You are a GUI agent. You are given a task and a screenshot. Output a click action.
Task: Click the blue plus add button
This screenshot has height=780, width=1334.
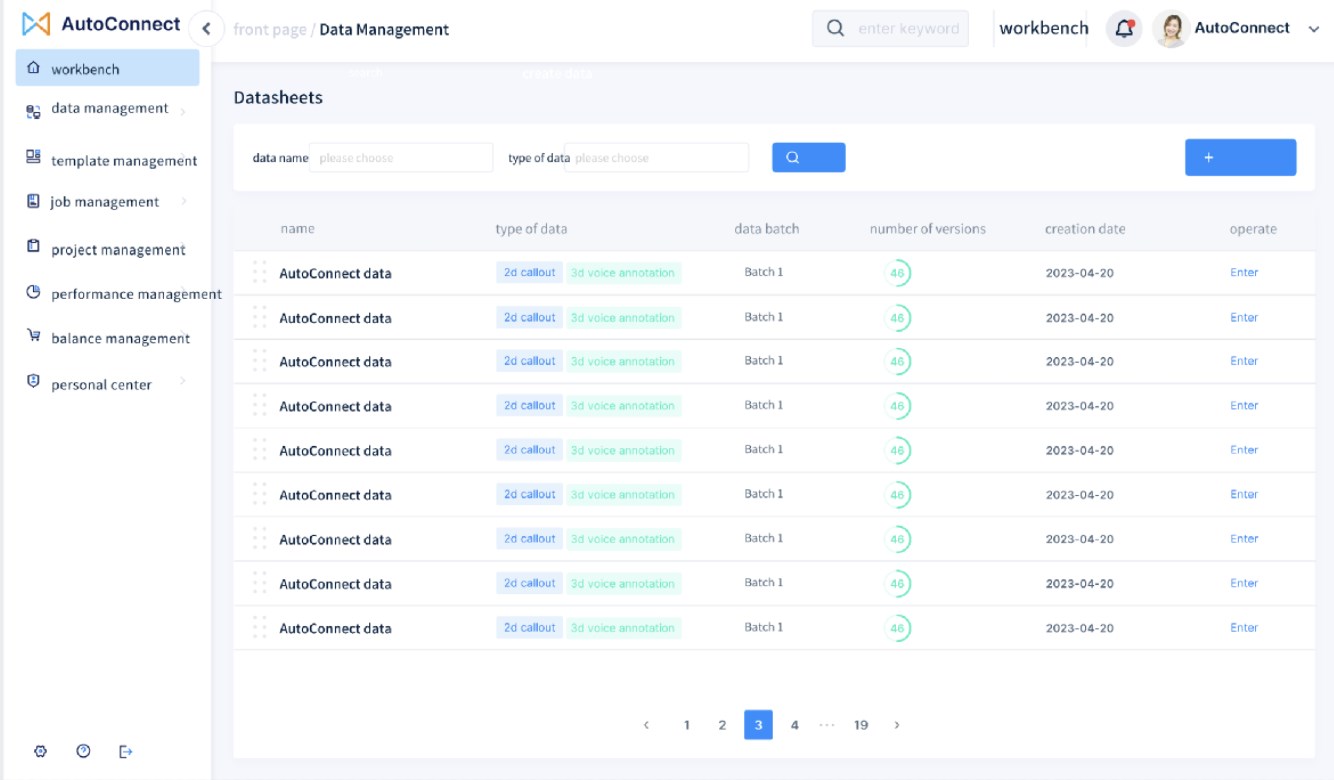click(x=1240, y=157)
